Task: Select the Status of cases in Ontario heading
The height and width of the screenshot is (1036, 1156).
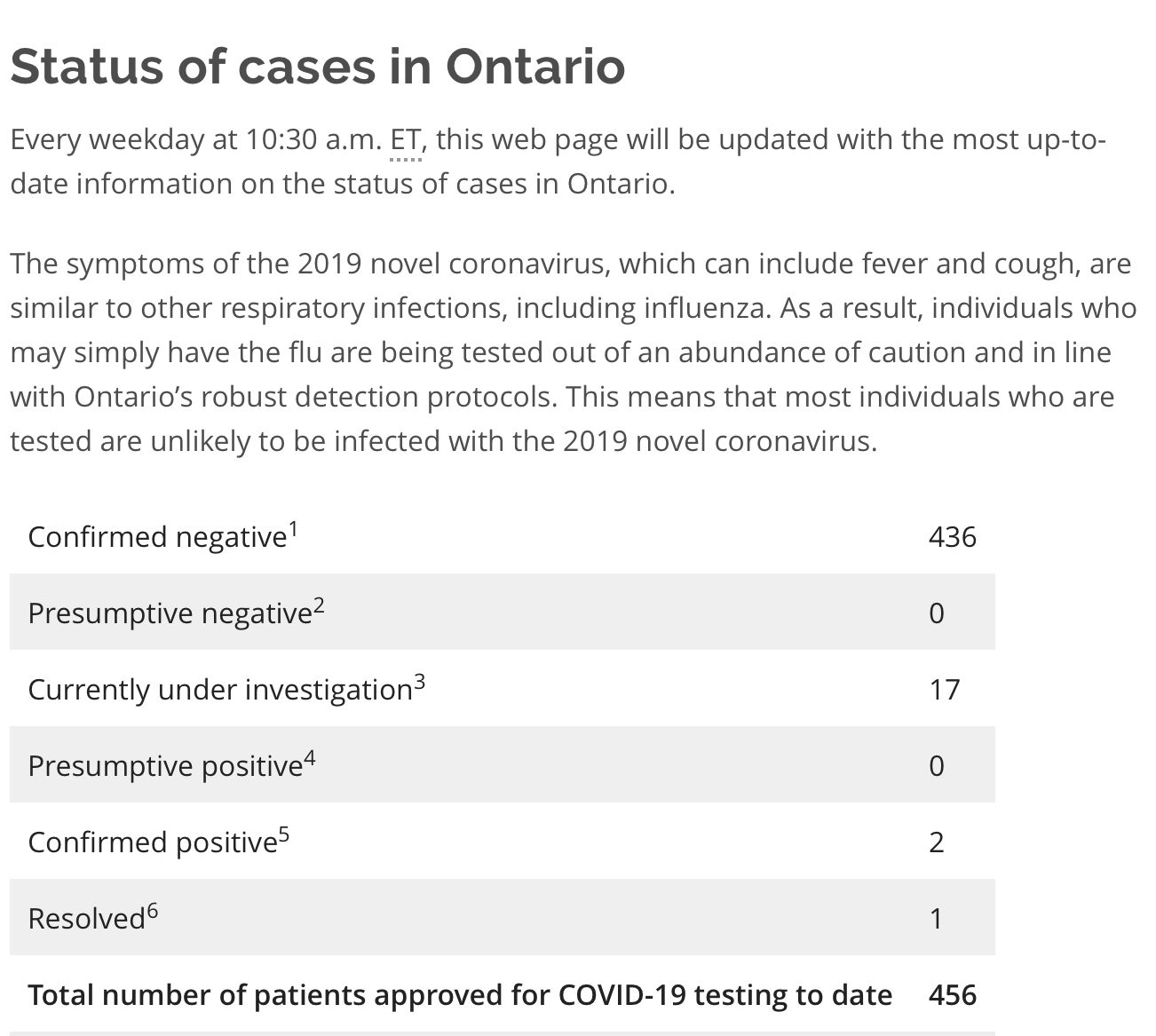Action: click(318, 66)
